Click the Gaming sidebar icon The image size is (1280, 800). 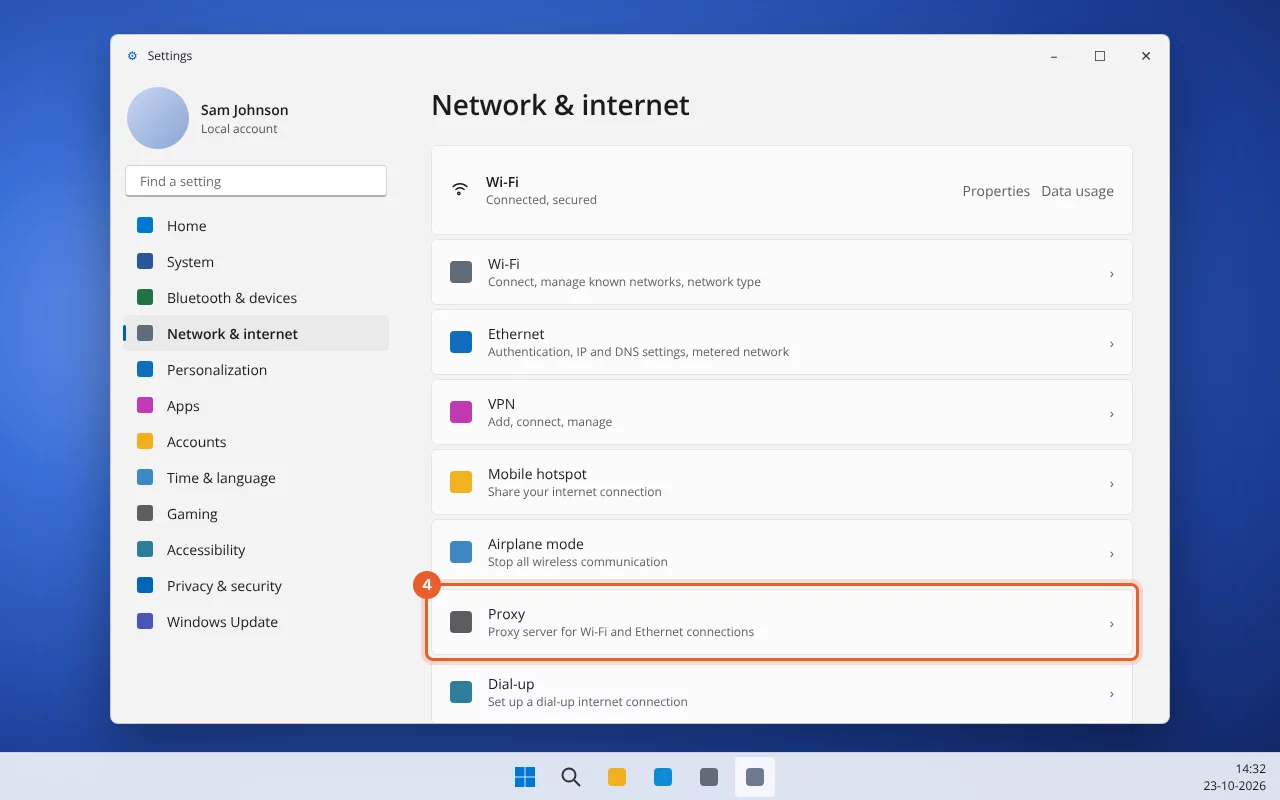145,514
